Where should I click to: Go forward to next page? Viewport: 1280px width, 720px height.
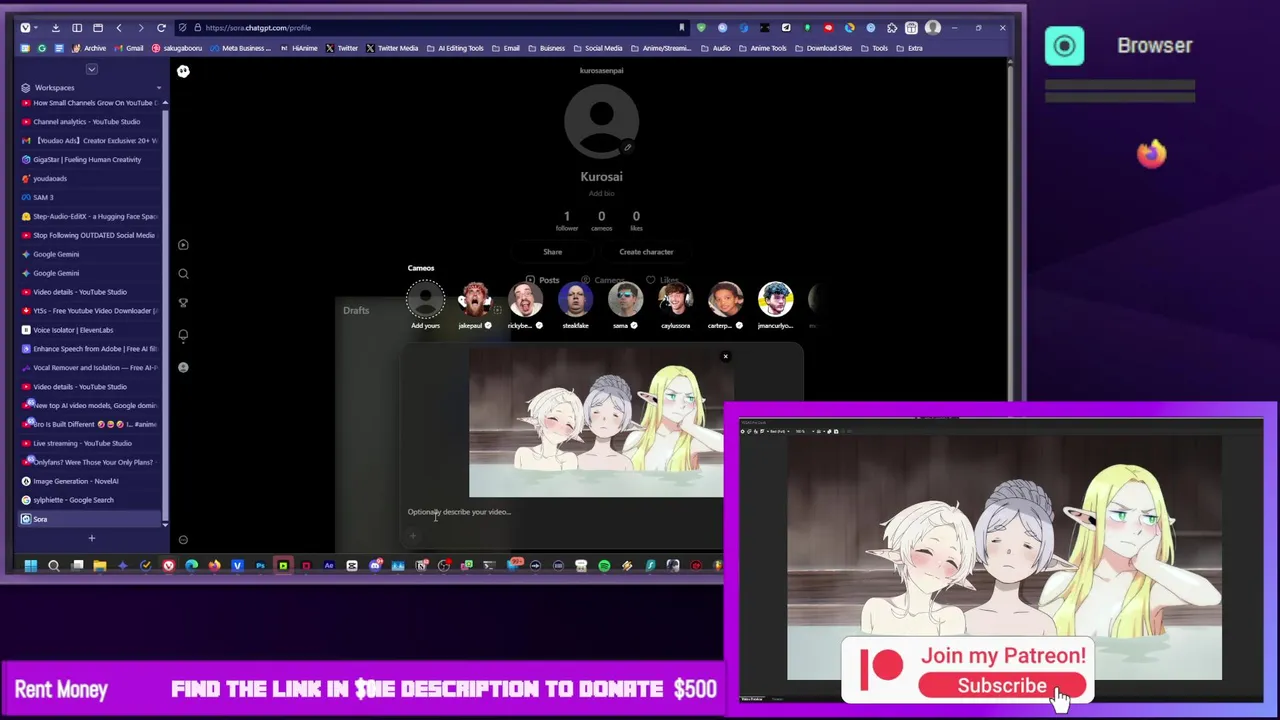coord(140,27)
